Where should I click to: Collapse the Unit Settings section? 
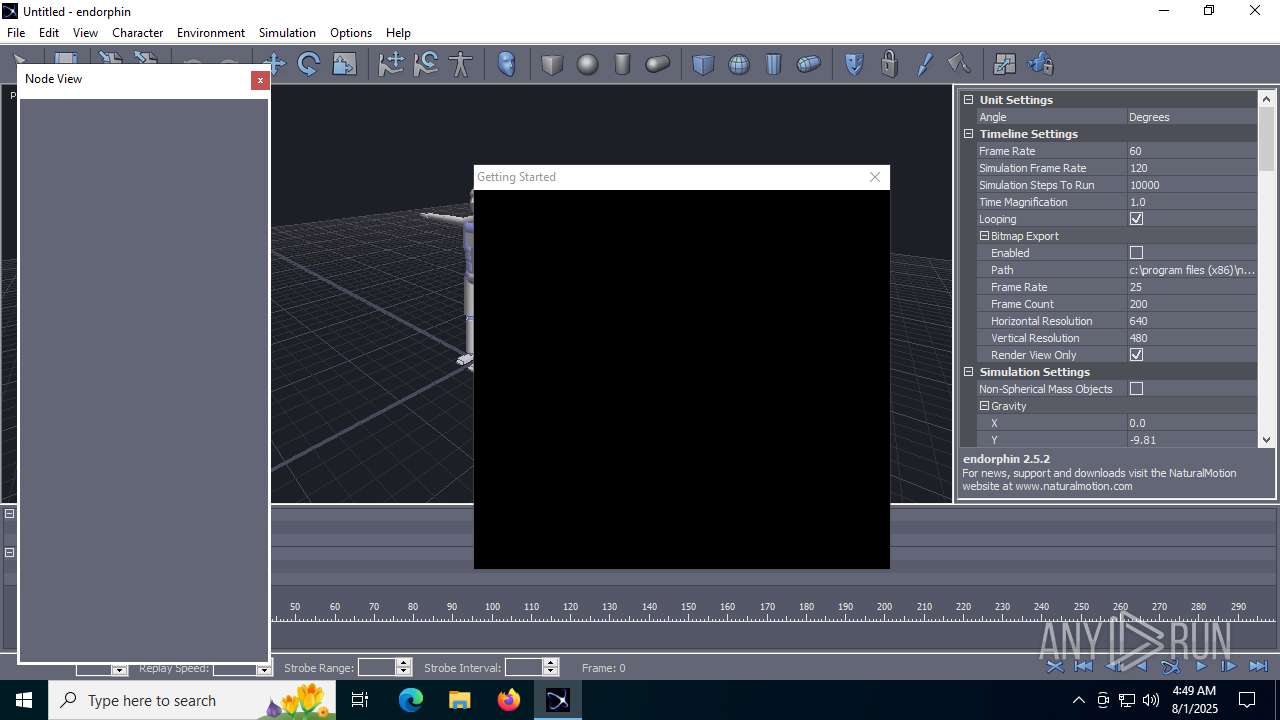point(968,100)
